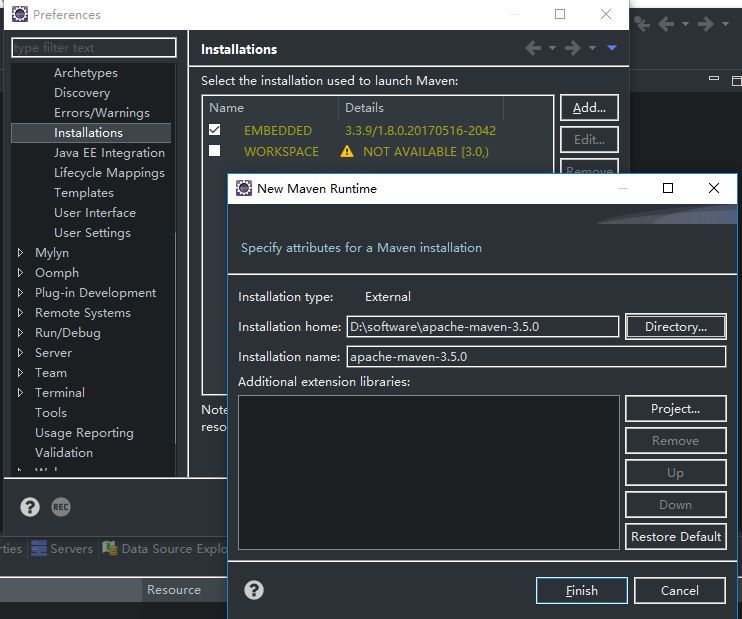Click the help icon in Preferences window
742x619 pixels.
coord(30,507)
